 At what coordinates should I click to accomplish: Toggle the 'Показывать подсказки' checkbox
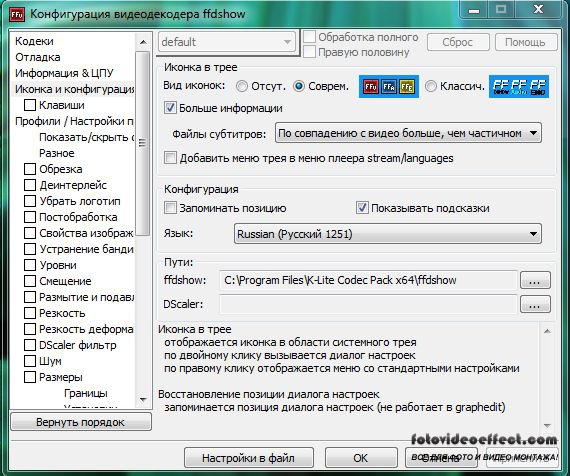362,208
